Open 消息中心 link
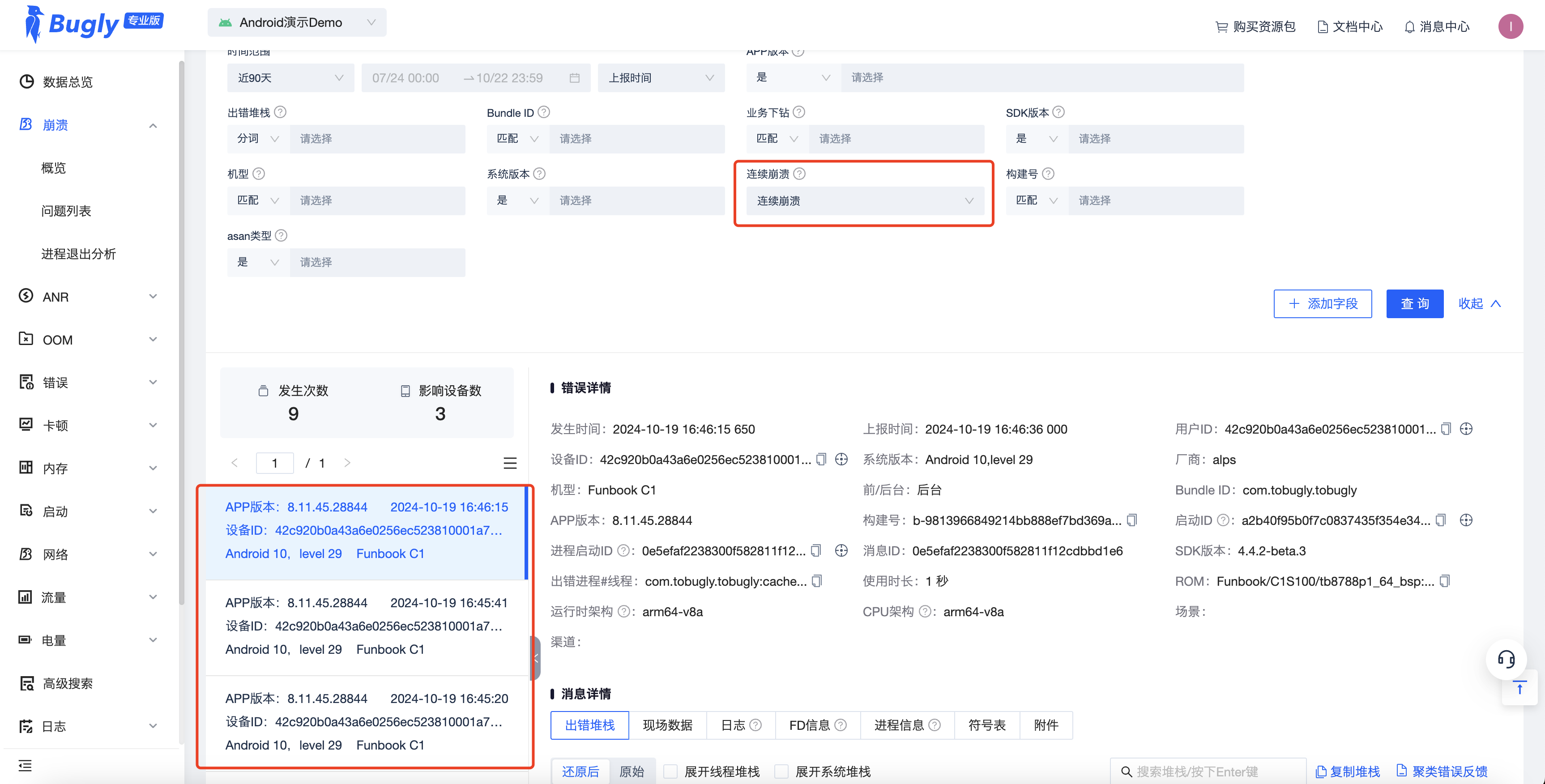 1436,26
